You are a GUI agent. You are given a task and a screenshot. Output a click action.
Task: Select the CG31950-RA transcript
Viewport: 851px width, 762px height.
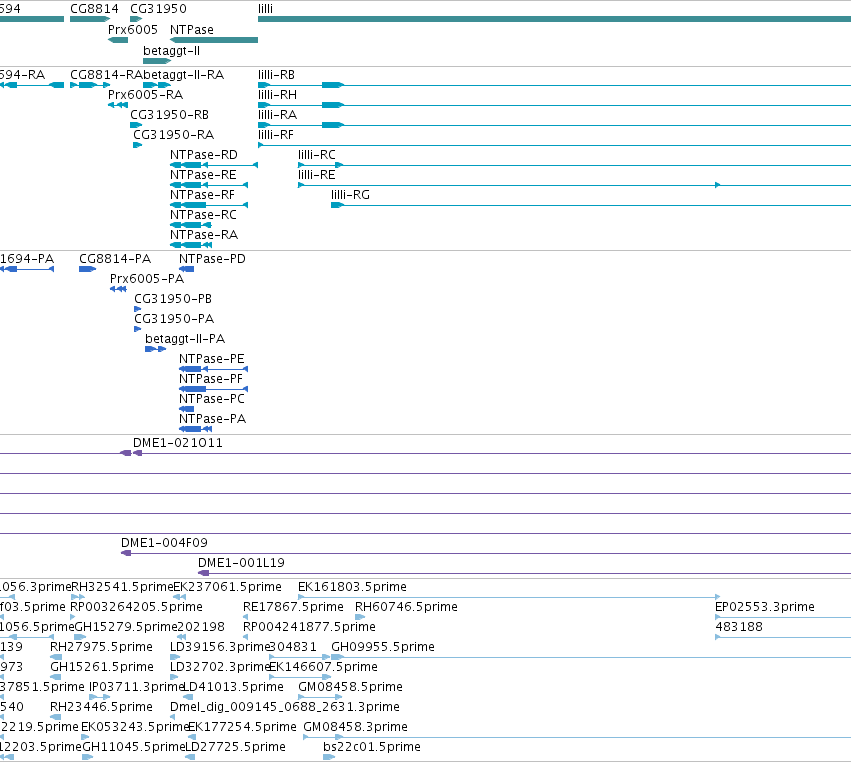(137, 145)
